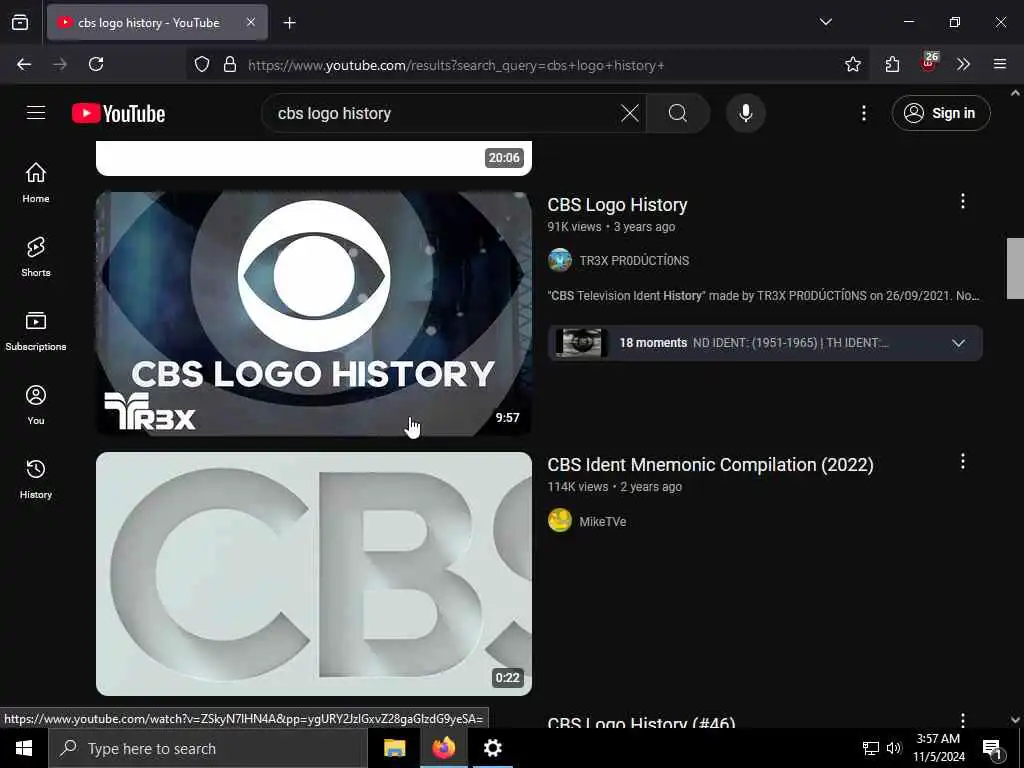Open options for CBS Logo History (#46)
This screenshot has height=768, width=1024.
point(963,720)
